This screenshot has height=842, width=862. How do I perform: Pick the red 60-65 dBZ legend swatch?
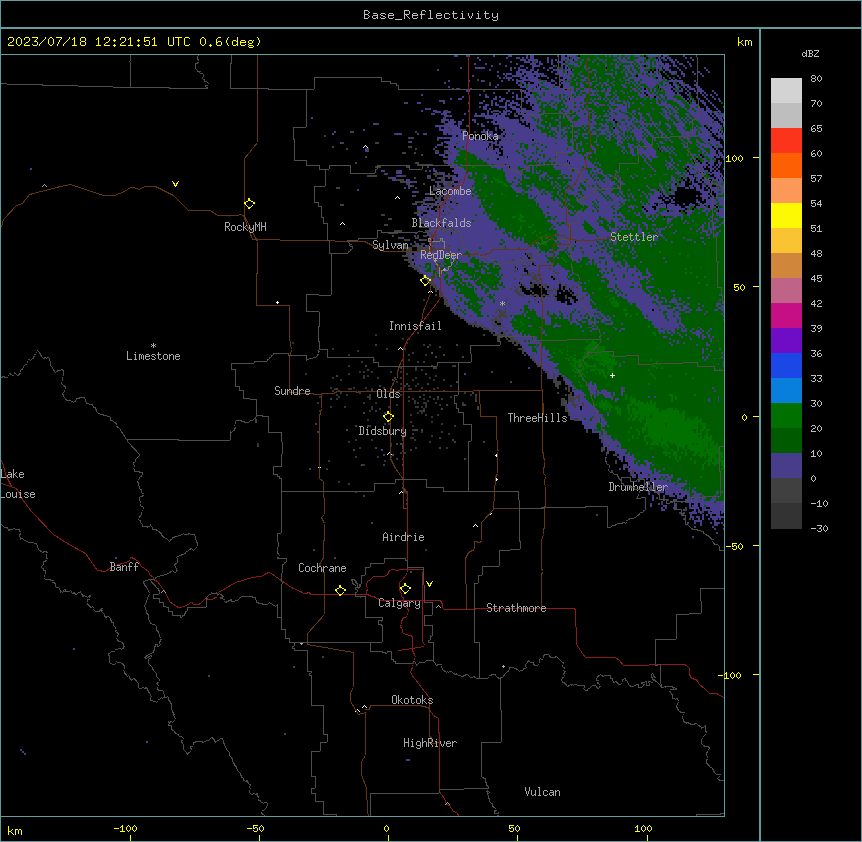click(786, 141)
